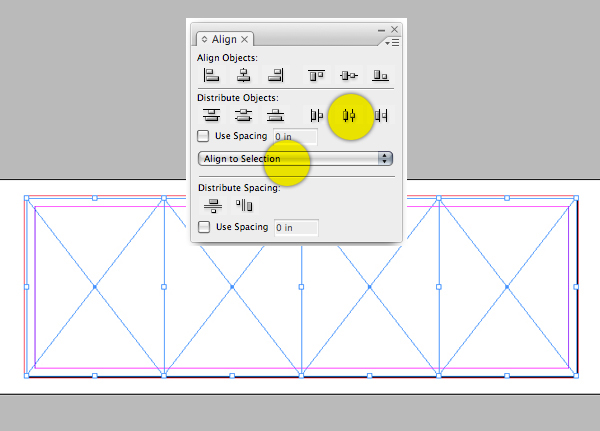Screen dimensions: 600x431
Task: Click left-middle handle of selection
Action: tap(26, 287)
